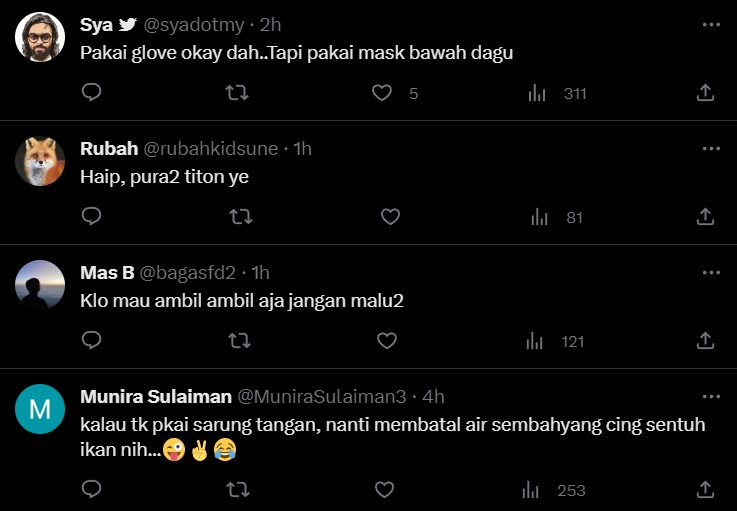
Task: Open more options on Rubah's tweet
Action: 711,148
